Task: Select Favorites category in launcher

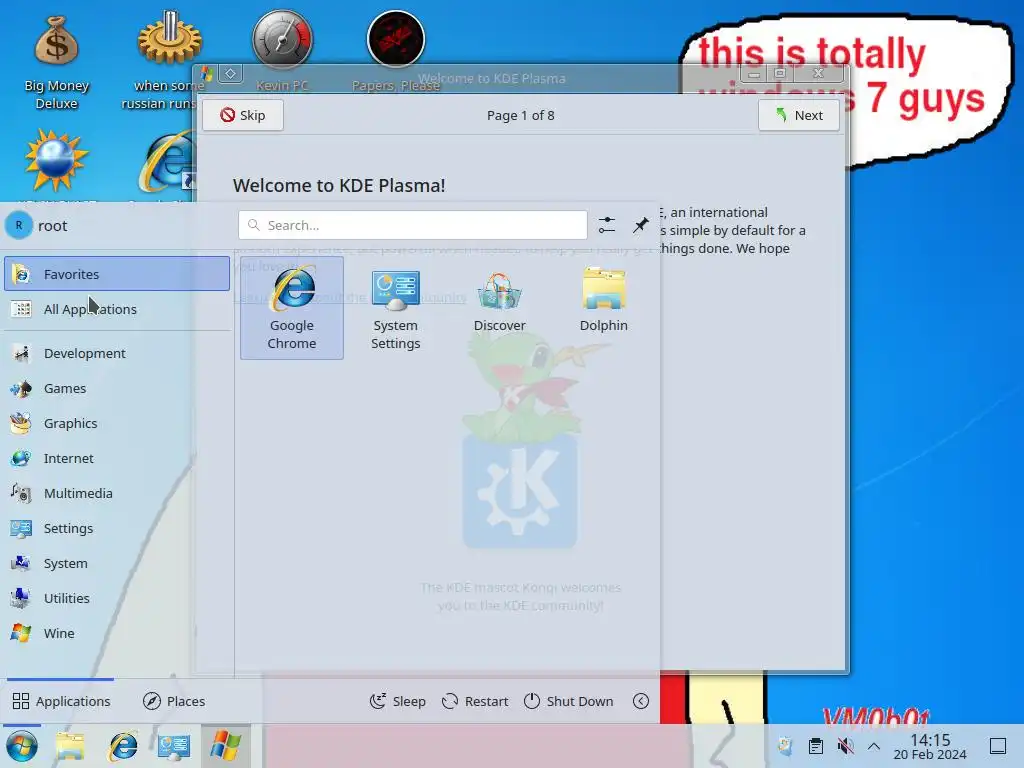Action: 117,274
